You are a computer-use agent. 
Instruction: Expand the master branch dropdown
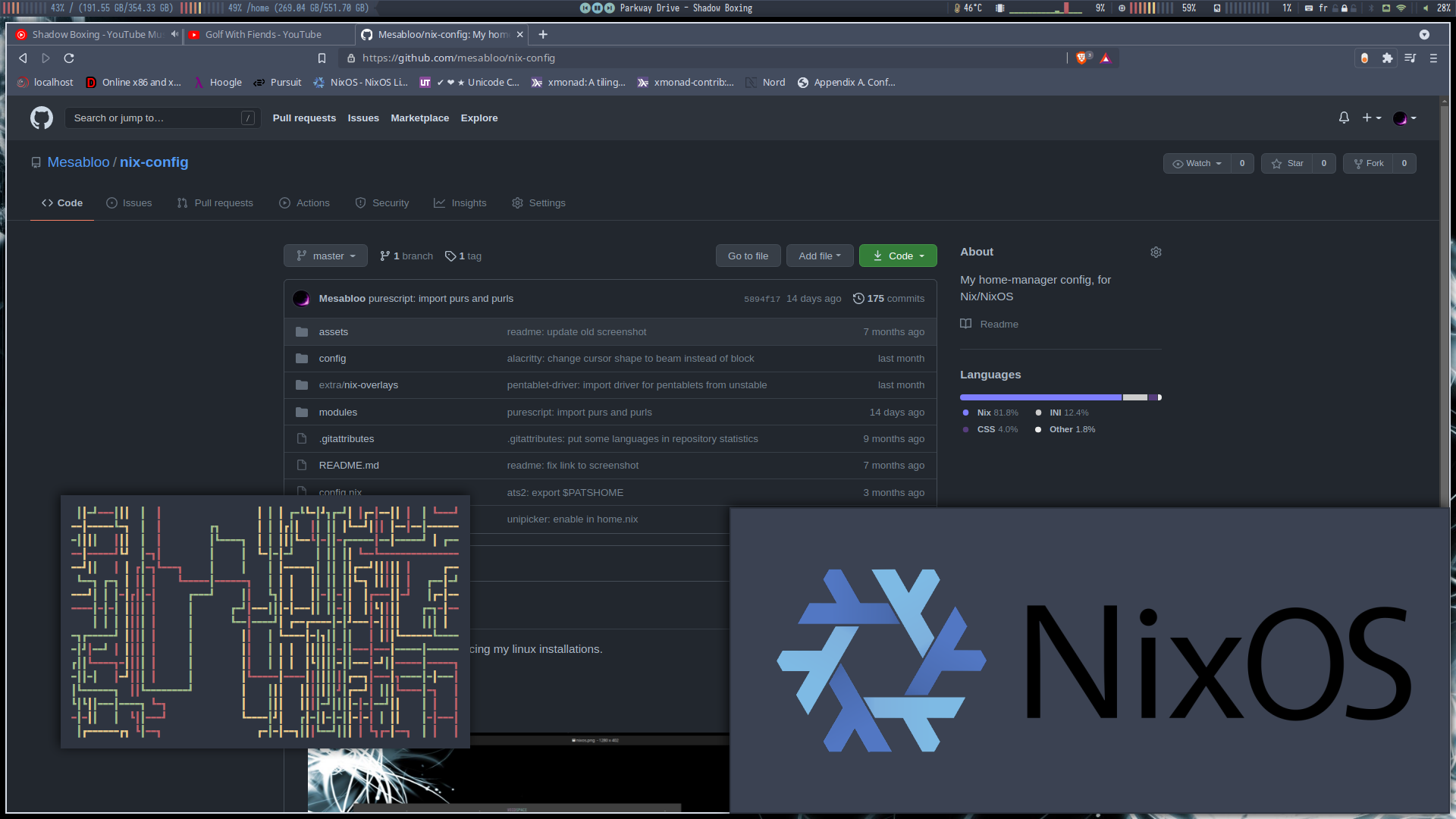(325, 256)
